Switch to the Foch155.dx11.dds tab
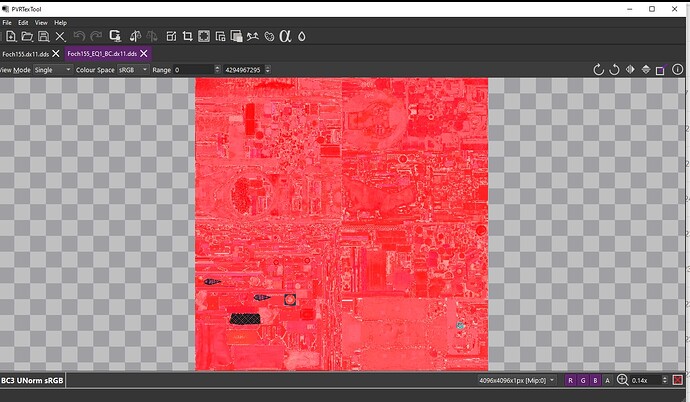Viewport: 690px width, 402px height. [26, 54]
